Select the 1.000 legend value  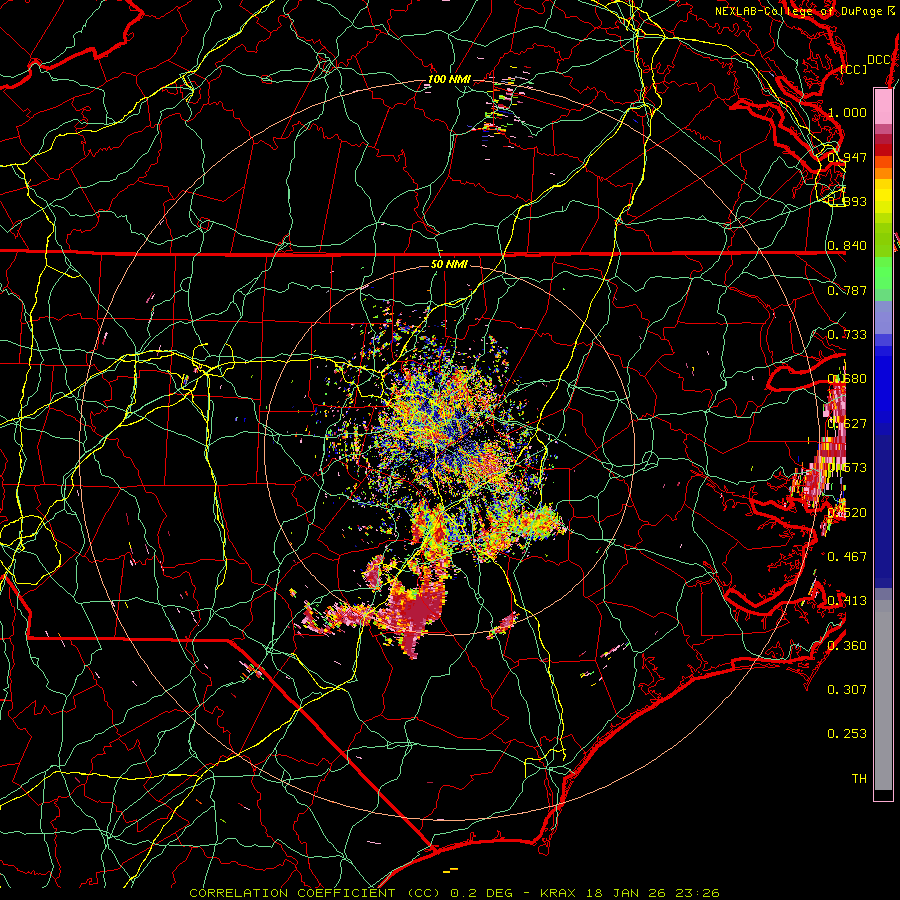coord(847,112)
